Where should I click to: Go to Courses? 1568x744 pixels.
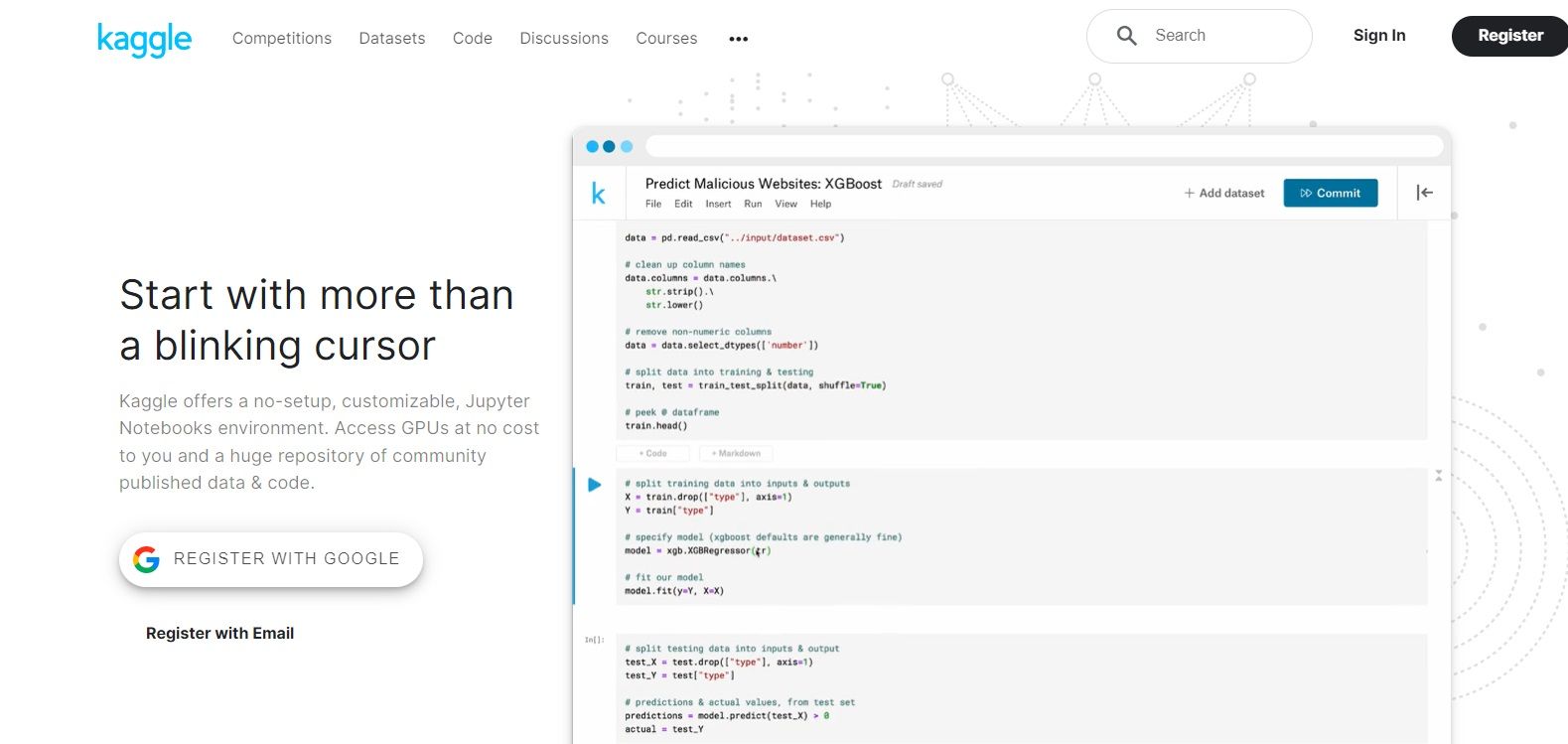point(666,38)
